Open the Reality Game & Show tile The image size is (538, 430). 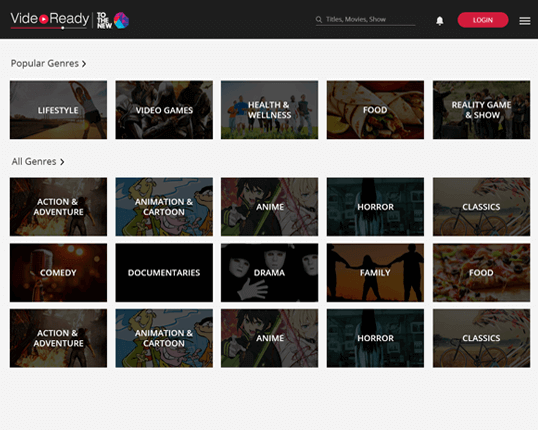tap(481, 110)
